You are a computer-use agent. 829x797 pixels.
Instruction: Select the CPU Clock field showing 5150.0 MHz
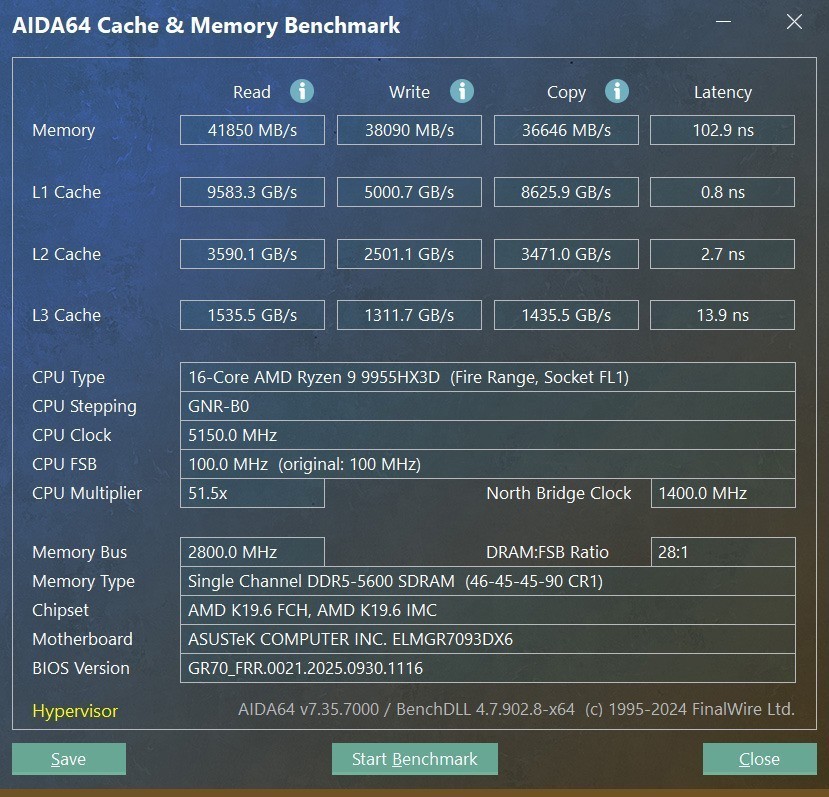click(484, 435)
